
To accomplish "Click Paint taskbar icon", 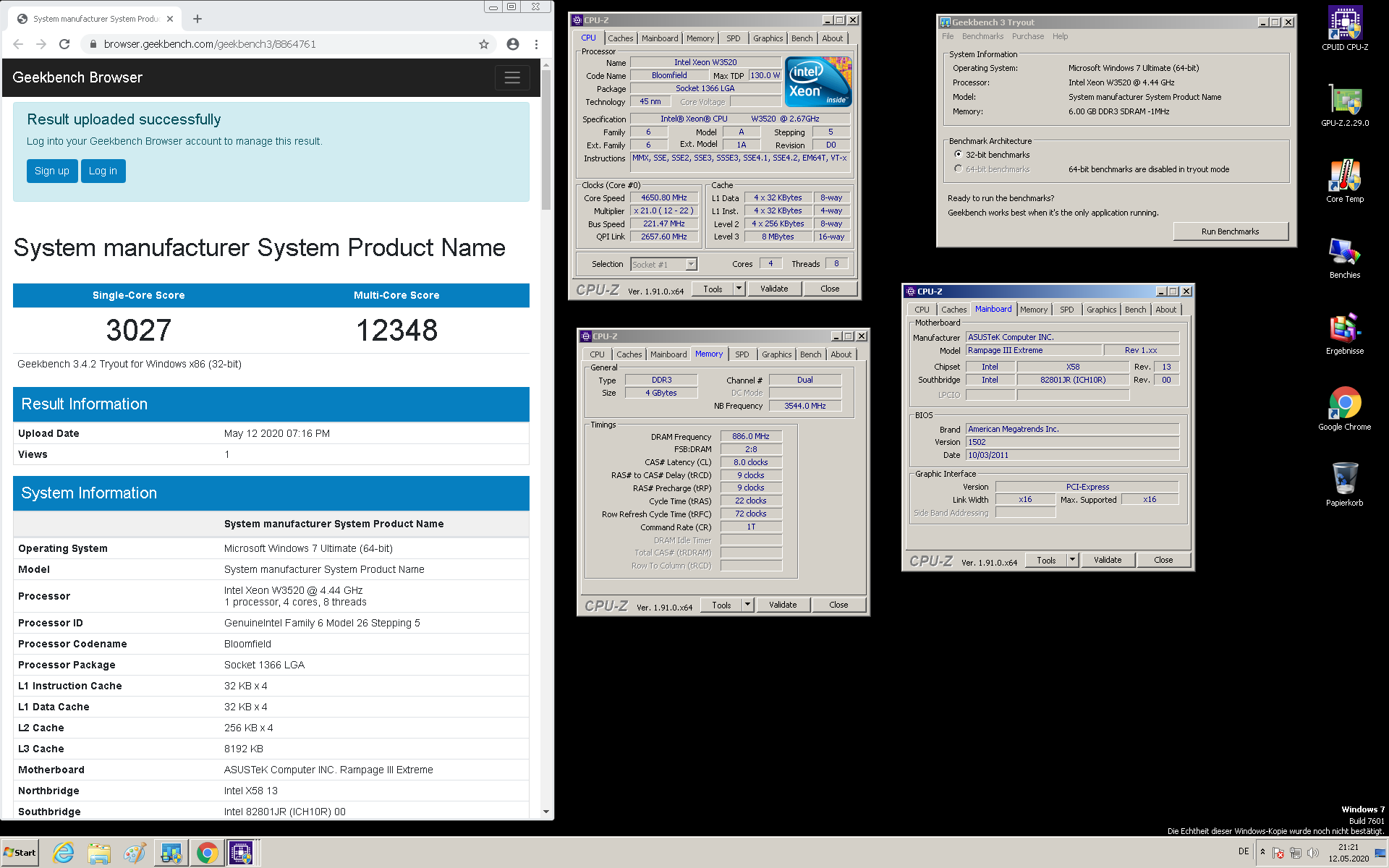I will click(135, 853).
